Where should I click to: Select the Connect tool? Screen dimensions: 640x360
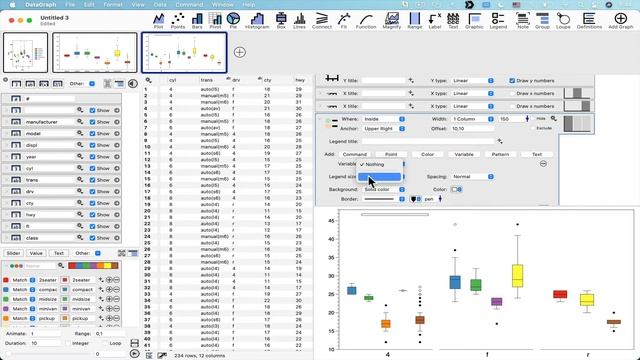322,20
